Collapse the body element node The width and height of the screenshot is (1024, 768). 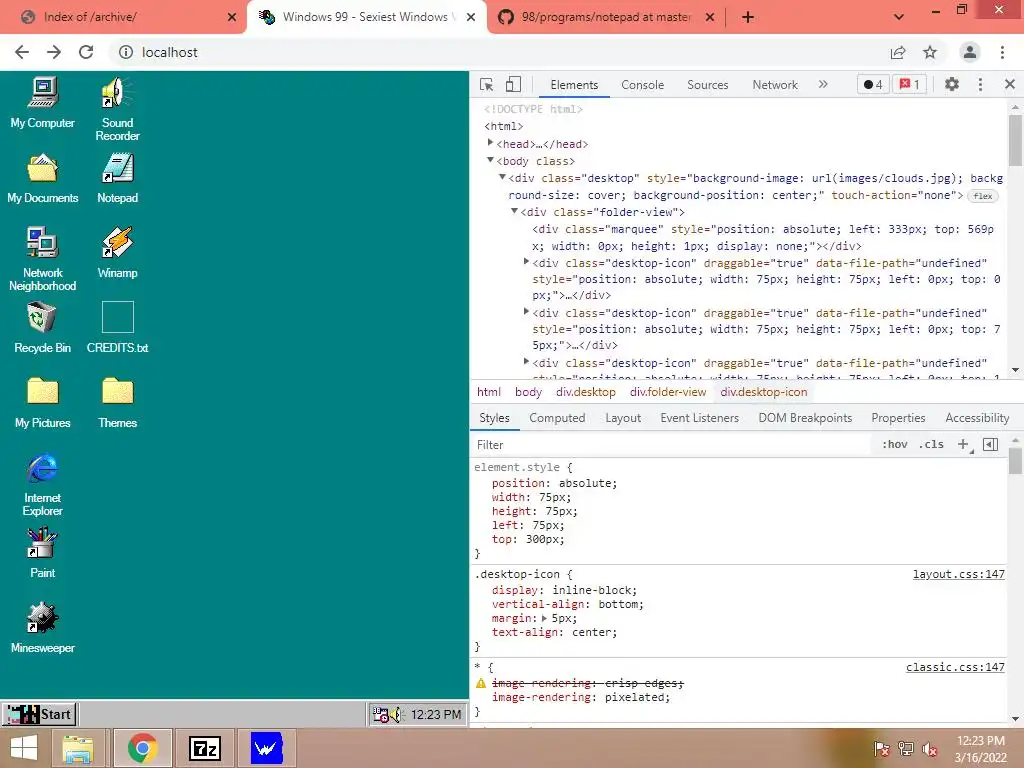click(490, 160)
